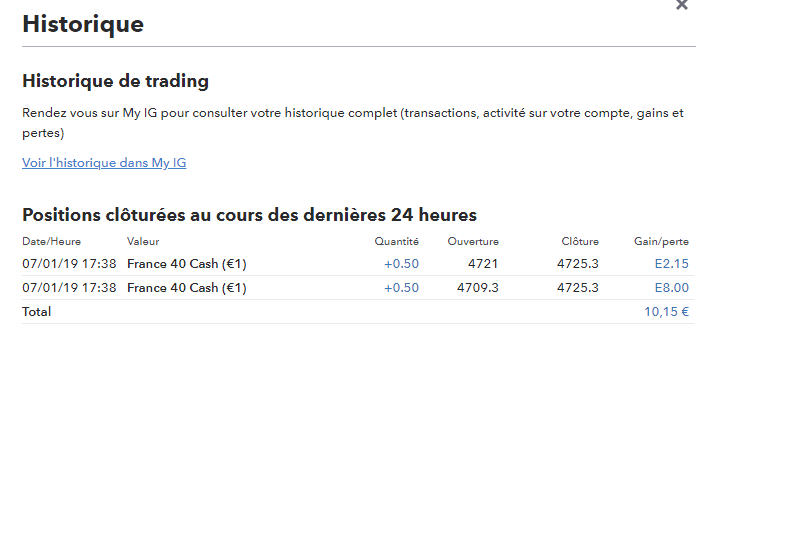
Task: Click the Valeur column header
Action: pos(143,241)
